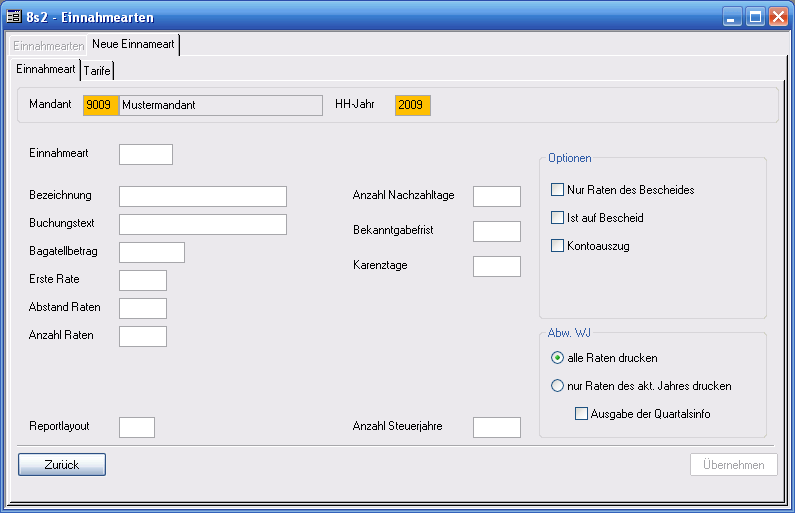The height and width of the screenshot is (513, 795).
Task: Click the Übernehmen button
Action: (733, 464)
